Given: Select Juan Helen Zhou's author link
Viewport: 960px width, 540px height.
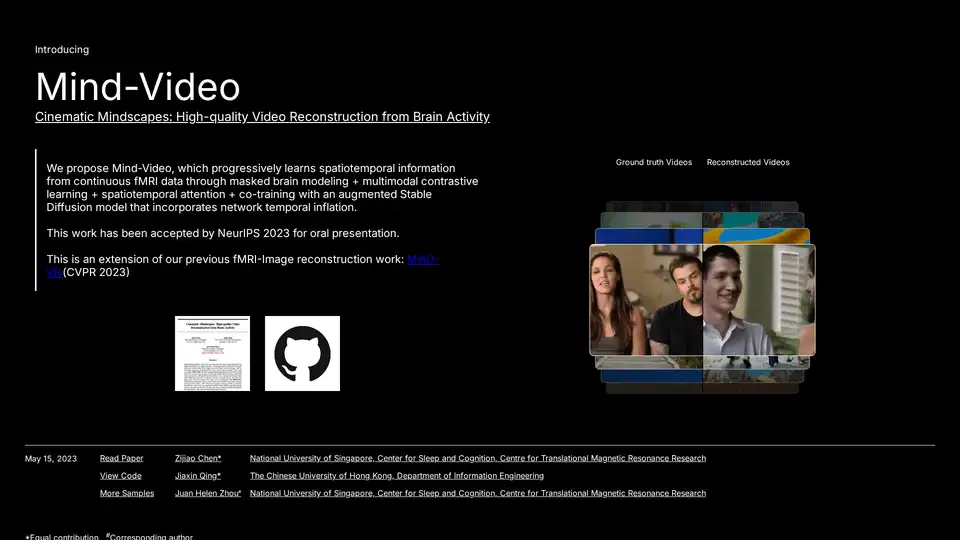Looking at the screenshot, I should tap(208, 493).
